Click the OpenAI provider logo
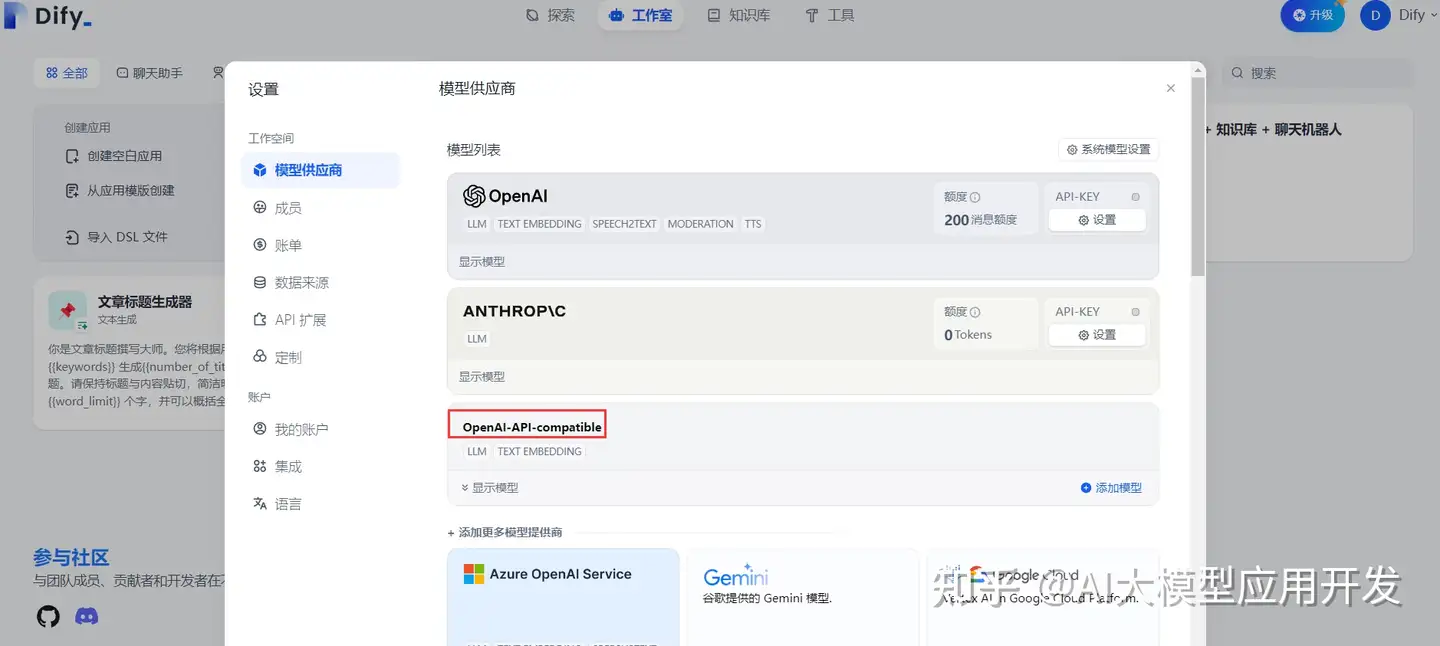The height and width of the screenshot is (646, 1440). coord(505,196)
